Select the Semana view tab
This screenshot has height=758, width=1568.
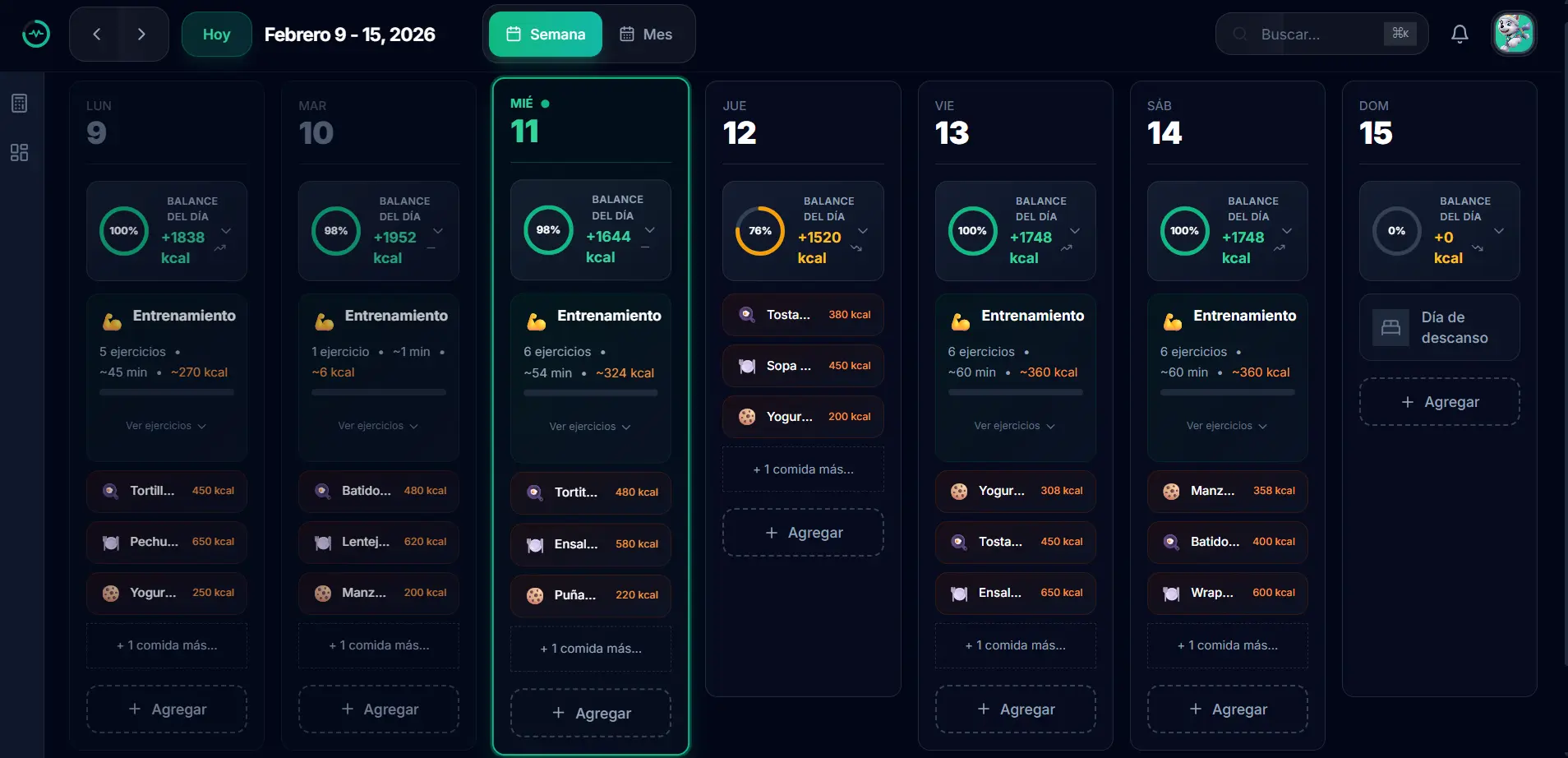pos(546,34)
